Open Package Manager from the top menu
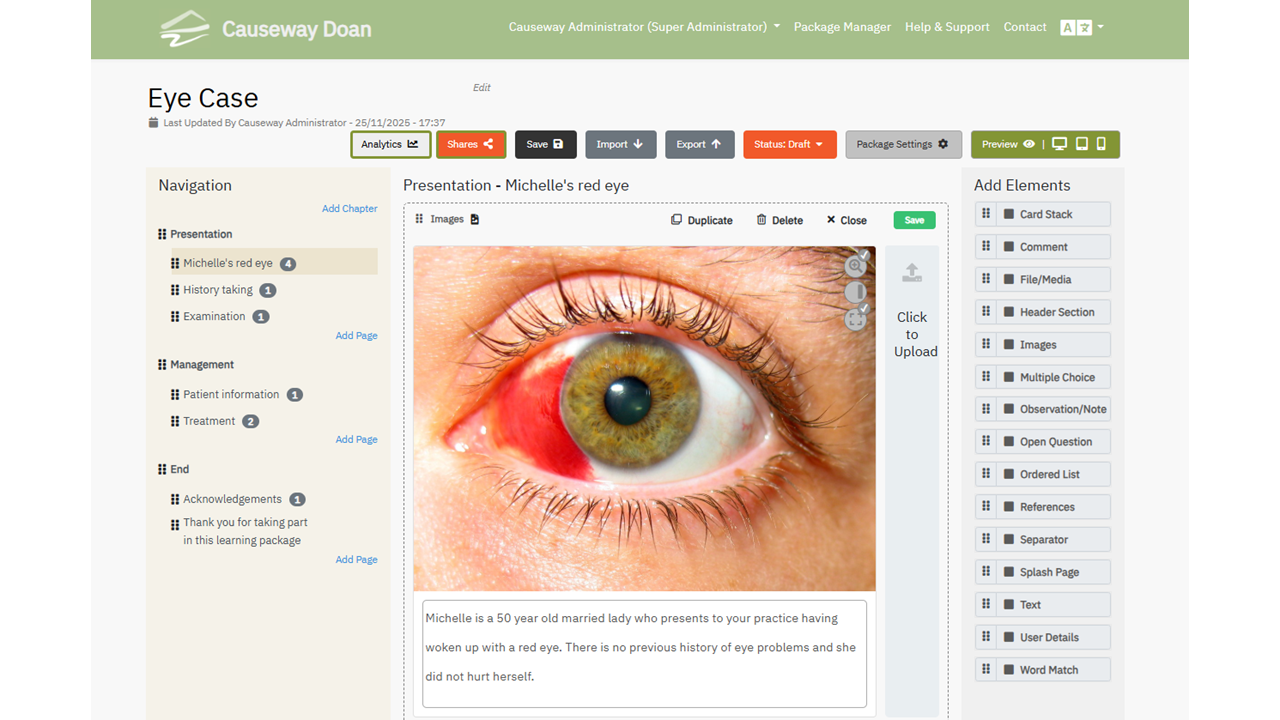This screenshot has width=1280, height=720. tap(842, 27)
